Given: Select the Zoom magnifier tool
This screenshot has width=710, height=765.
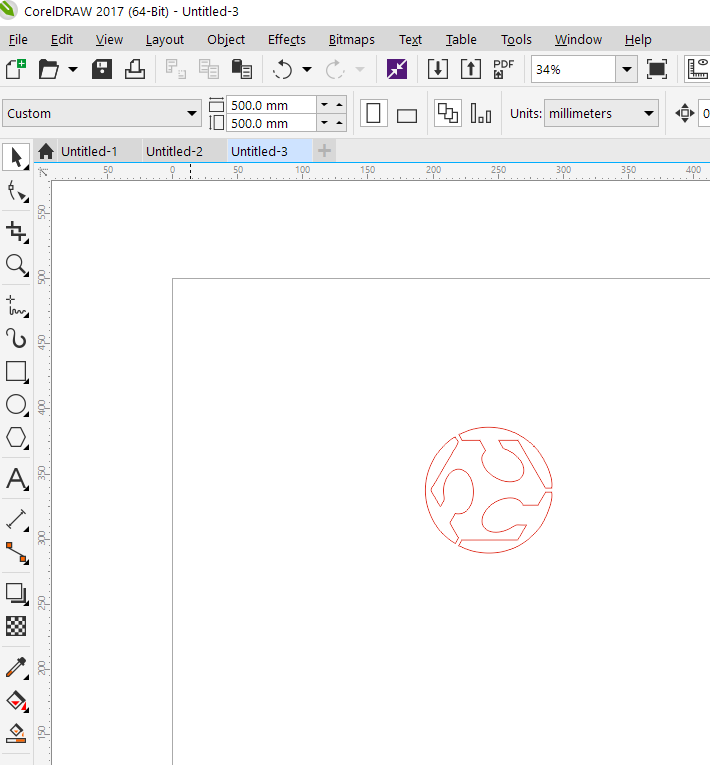Looking at the screenshot, I should pos(17,265).
